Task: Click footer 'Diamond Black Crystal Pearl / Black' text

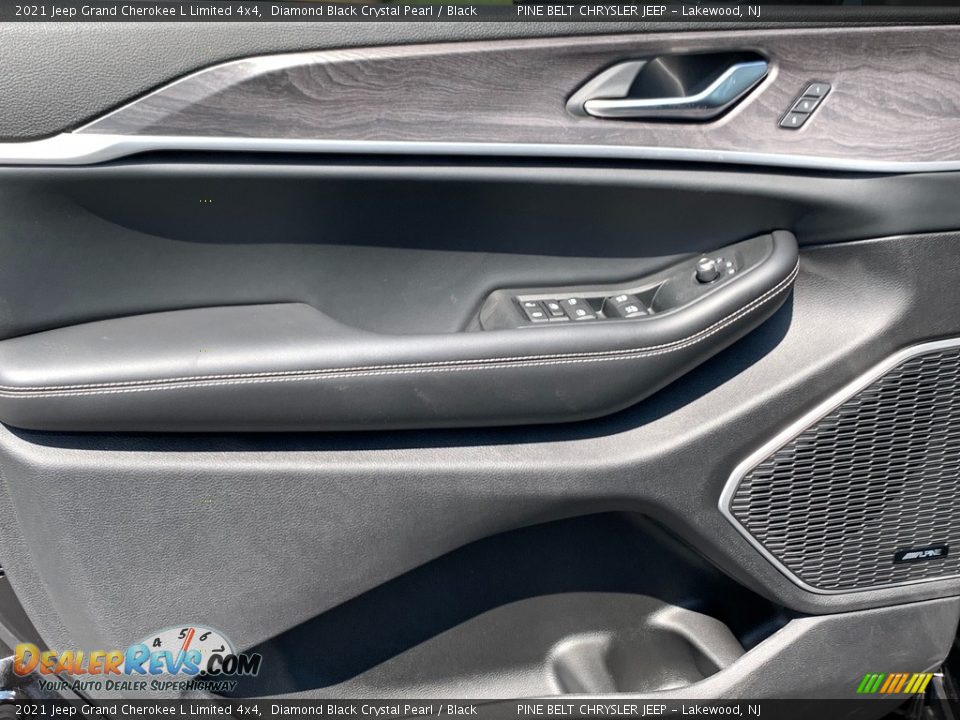Action: (373, 710)
